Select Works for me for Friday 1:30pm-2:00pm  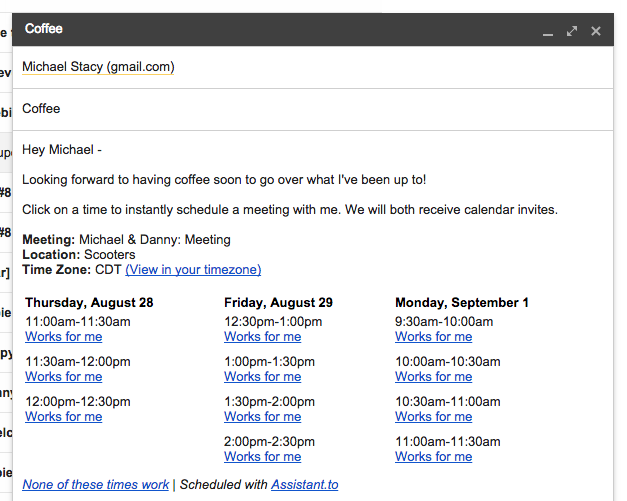coord(263,417)
